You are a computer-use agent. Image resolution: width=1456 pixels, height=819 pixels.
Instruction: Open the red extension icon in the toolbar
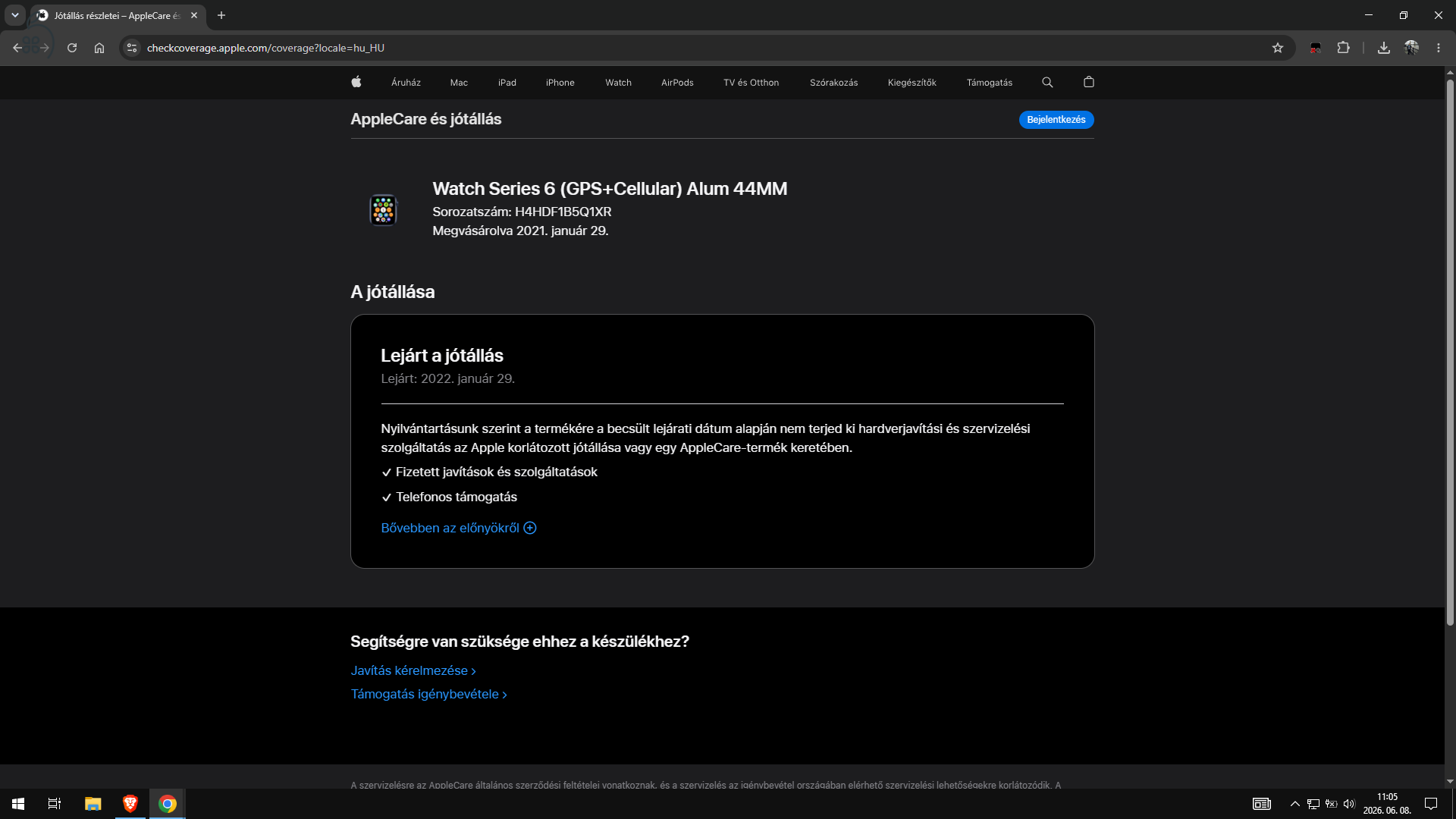[1316, 48]
